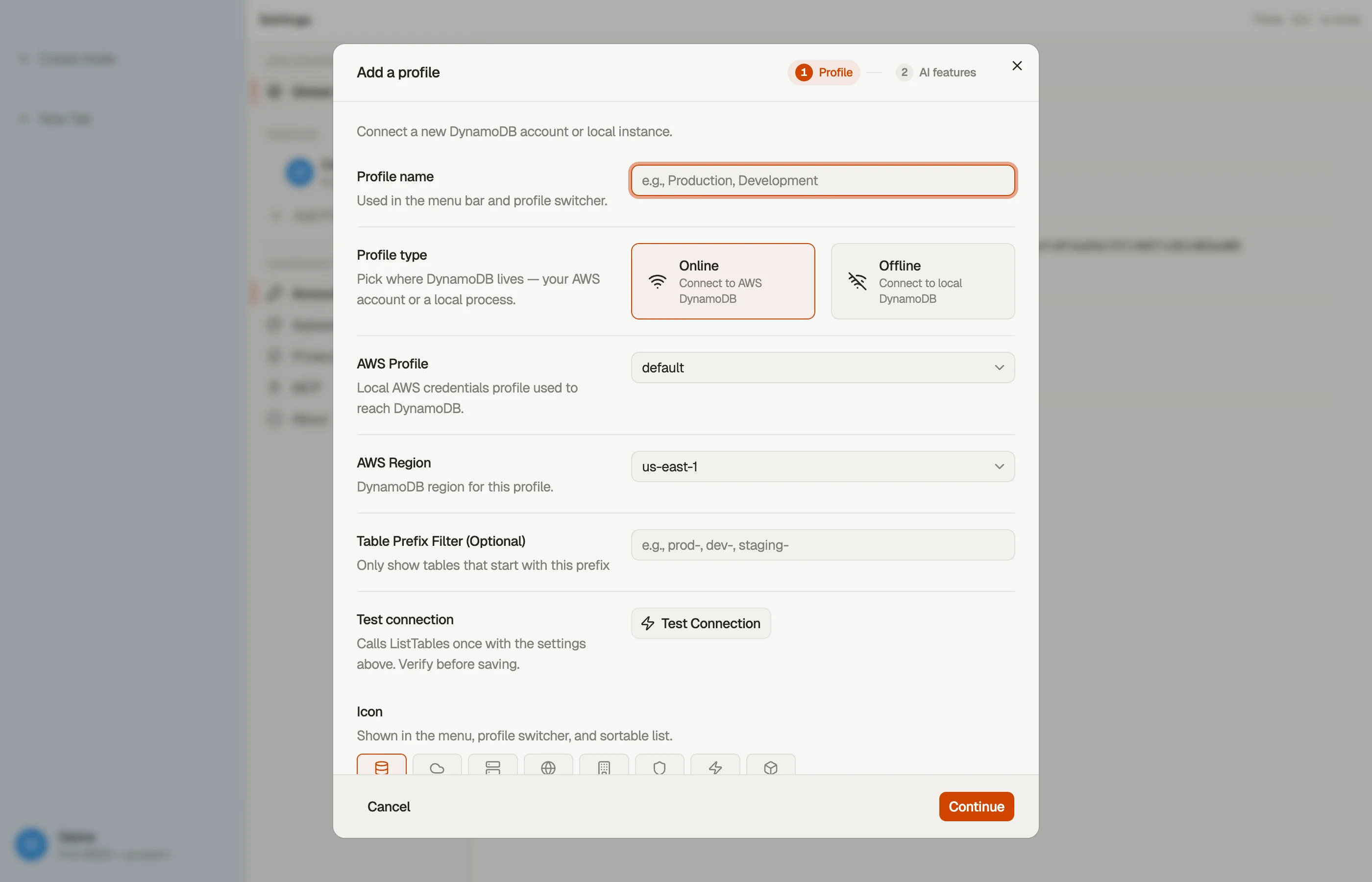The height and width of the screenshot is (882, 1372).
Task: Close the Add a profile dialog
Action: pos(1016,66)
